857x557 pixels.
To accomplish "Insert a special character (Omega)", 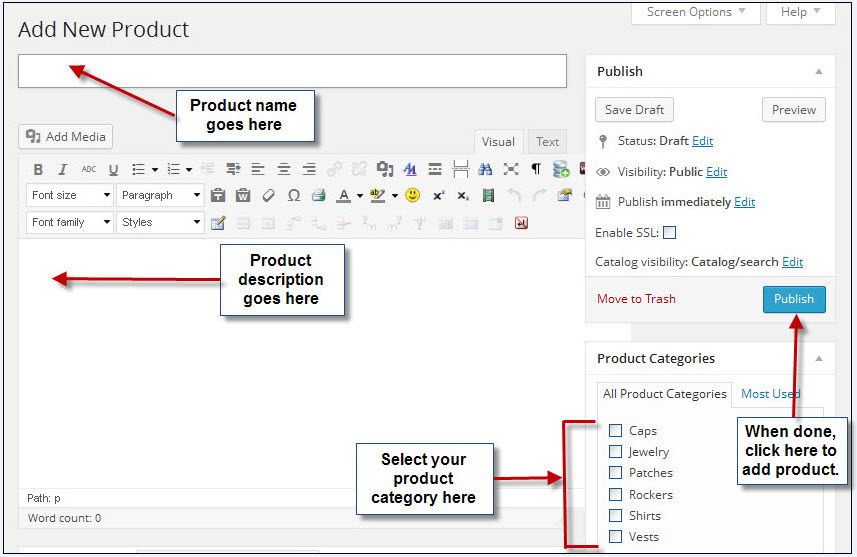I will pyautogui.click(x=294, y=195).
